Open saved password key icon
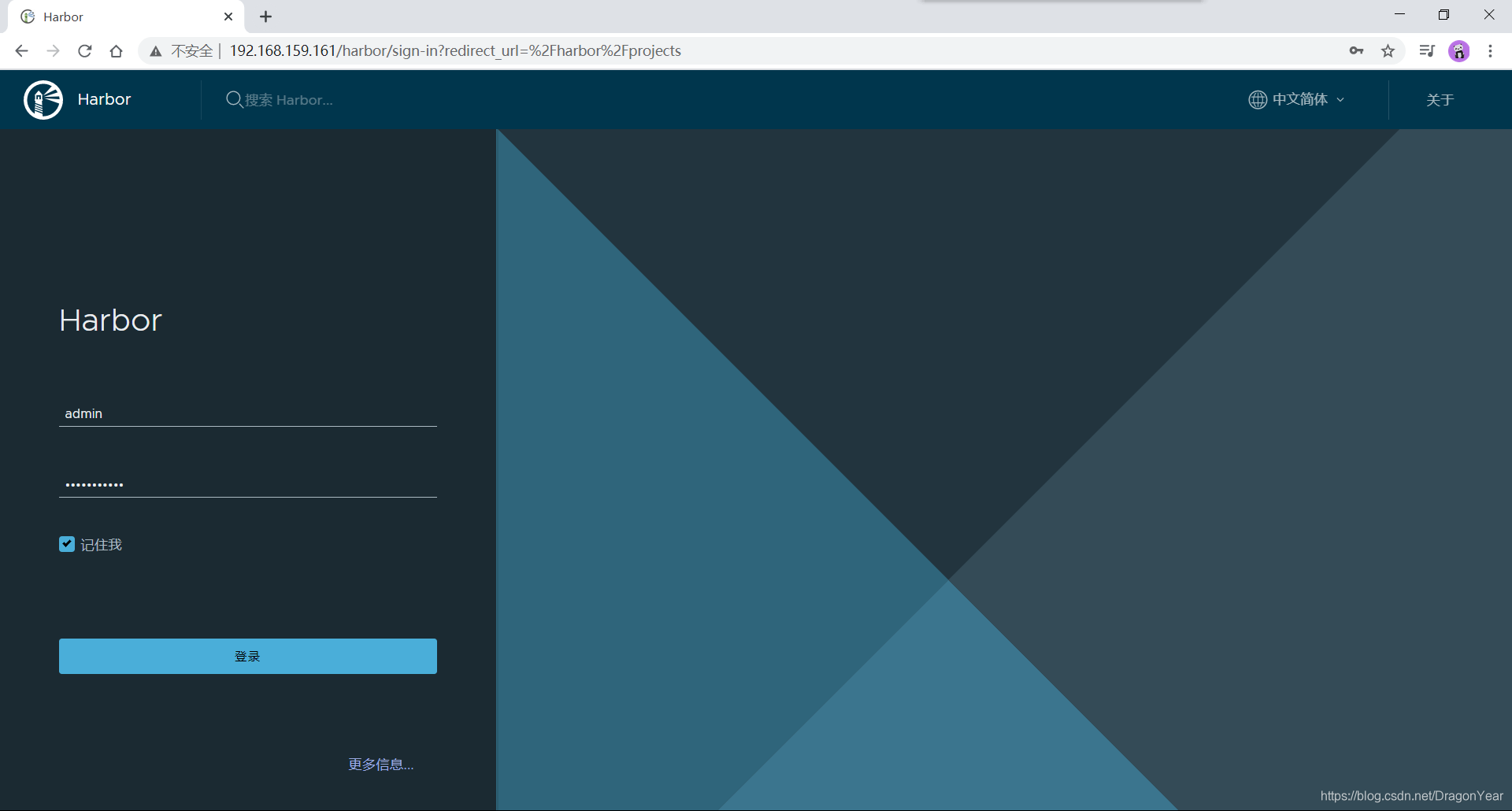Image resolution: width=1512 pixels, height=811 pixels. (x=1356, y=51)
